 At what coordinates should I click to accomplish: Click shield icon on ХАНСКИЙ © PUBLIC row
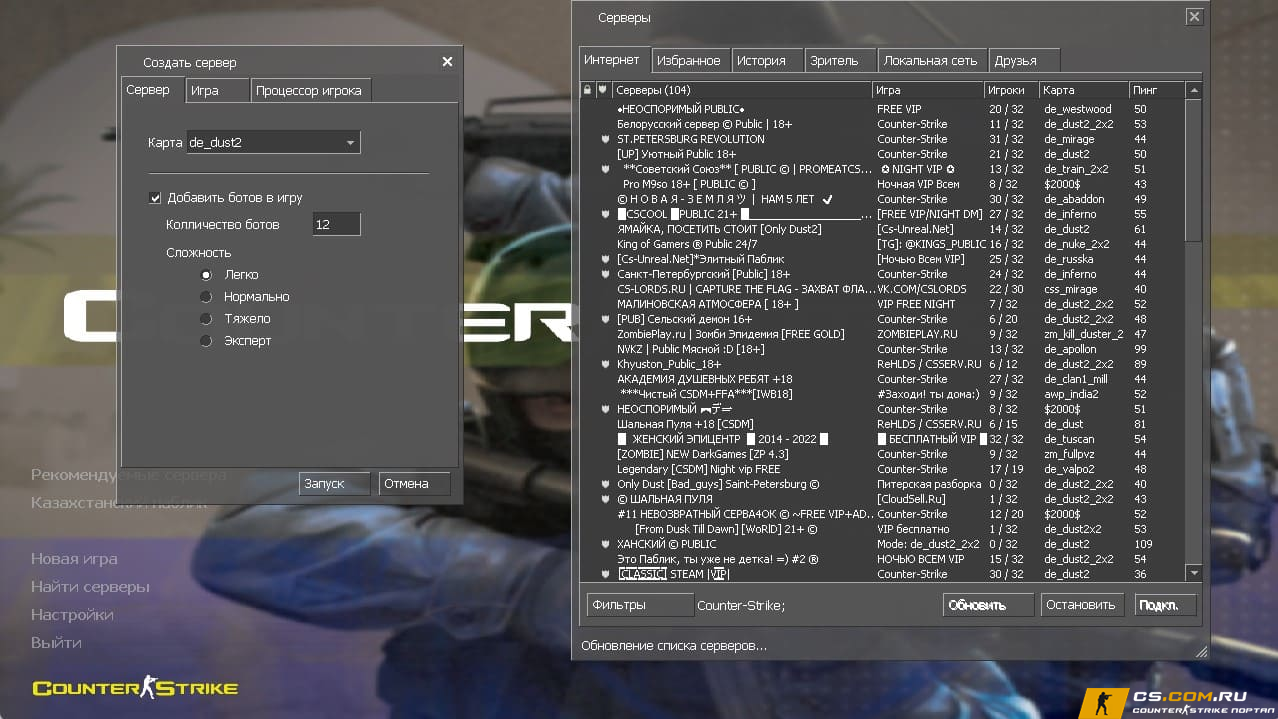click(x=605, y=544)
